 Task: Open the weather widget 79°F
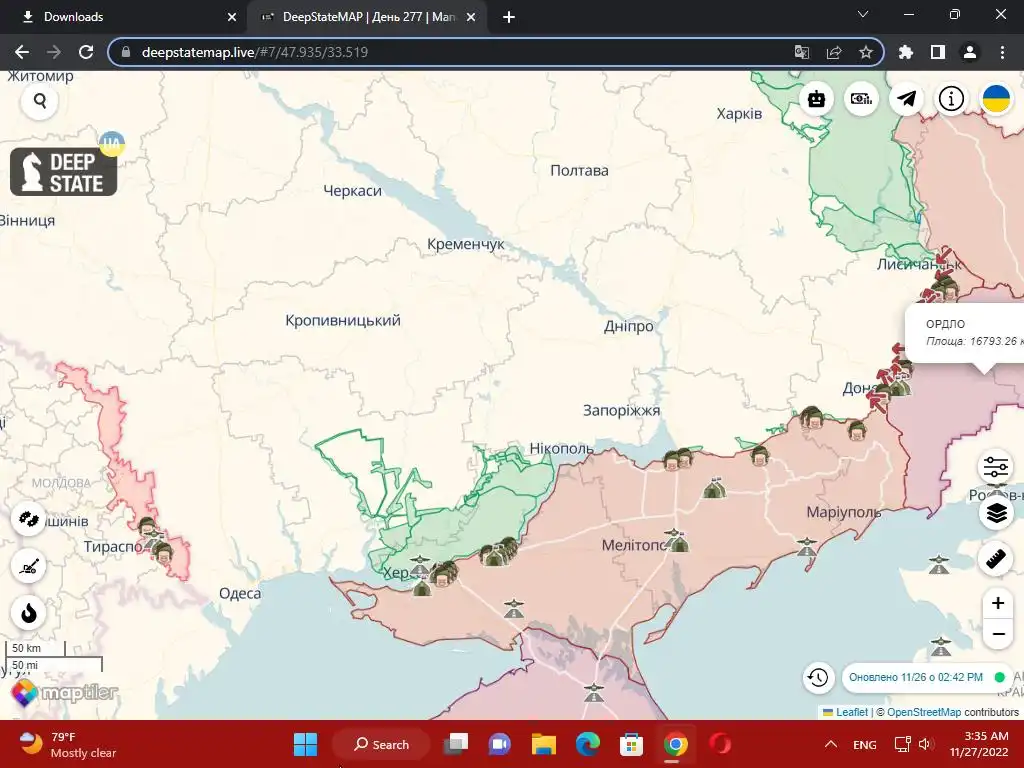[x=68, y=744]
